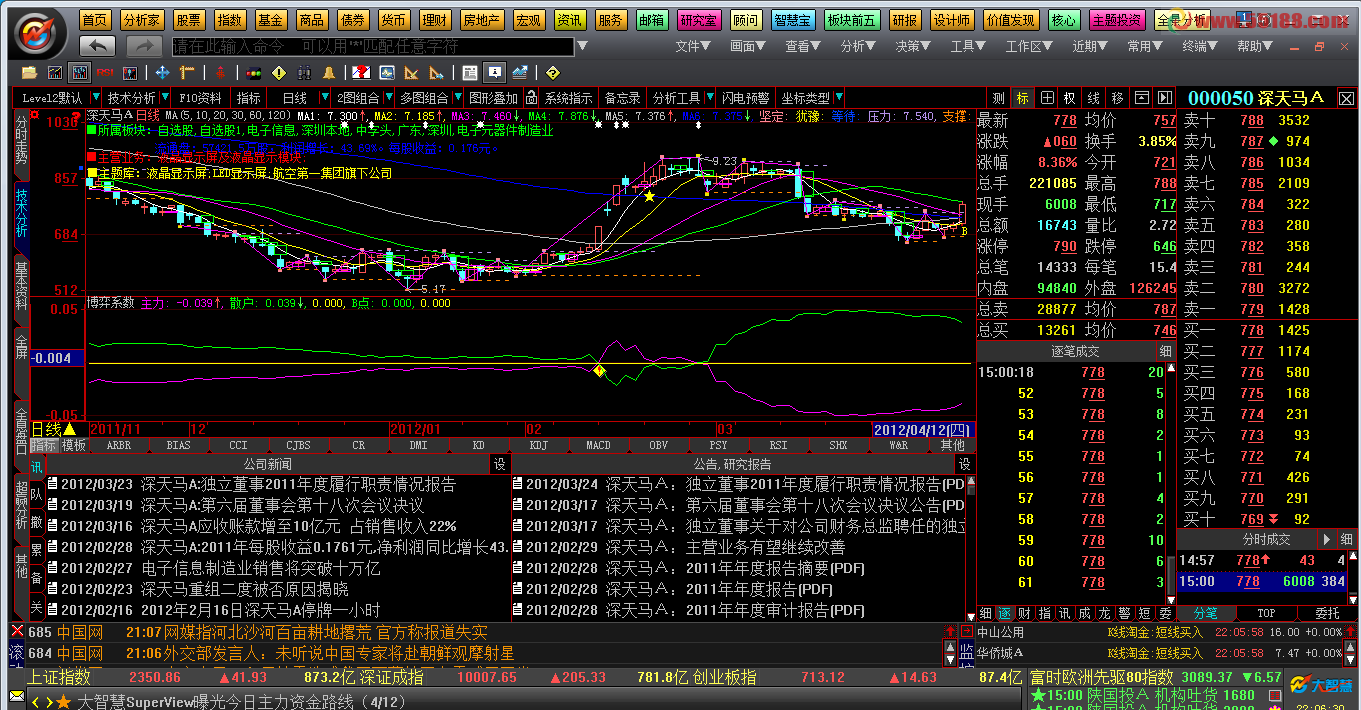Click the red RSI indicator toolbar icon
The height and width of the screenshot is (710, 1361).
[105, 73]
